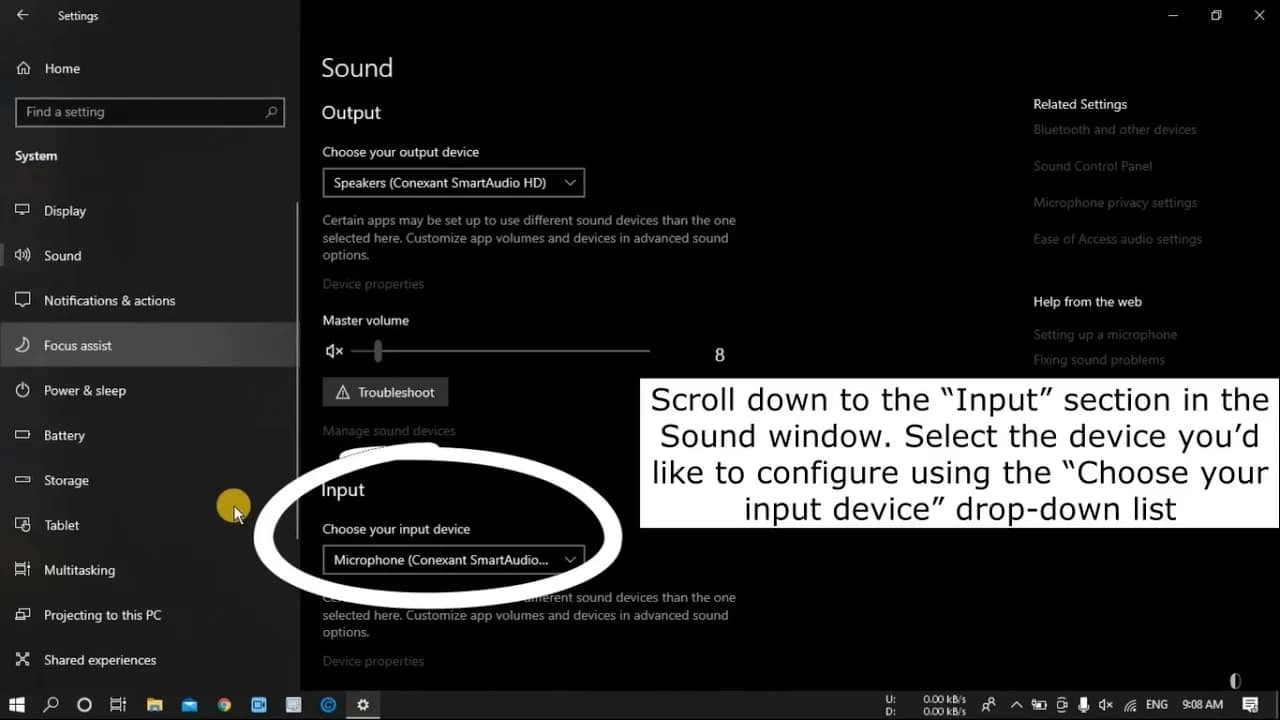Open the microphone icon in system tray
Image resolution: width=1280 pixels, height=720 pixels.
1083,705
